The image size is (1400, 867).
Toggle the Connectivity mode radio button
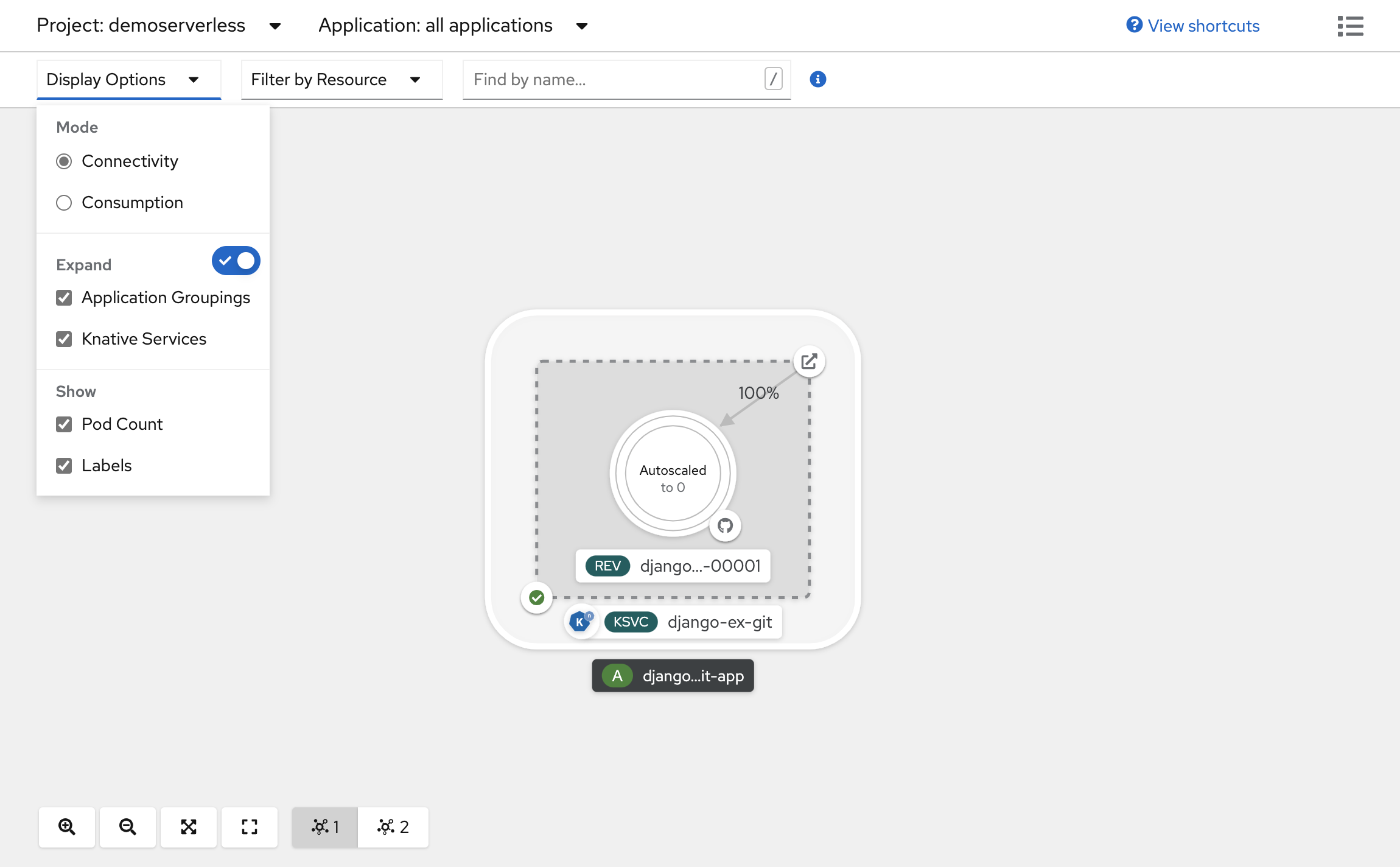click(x=64, y=161)
